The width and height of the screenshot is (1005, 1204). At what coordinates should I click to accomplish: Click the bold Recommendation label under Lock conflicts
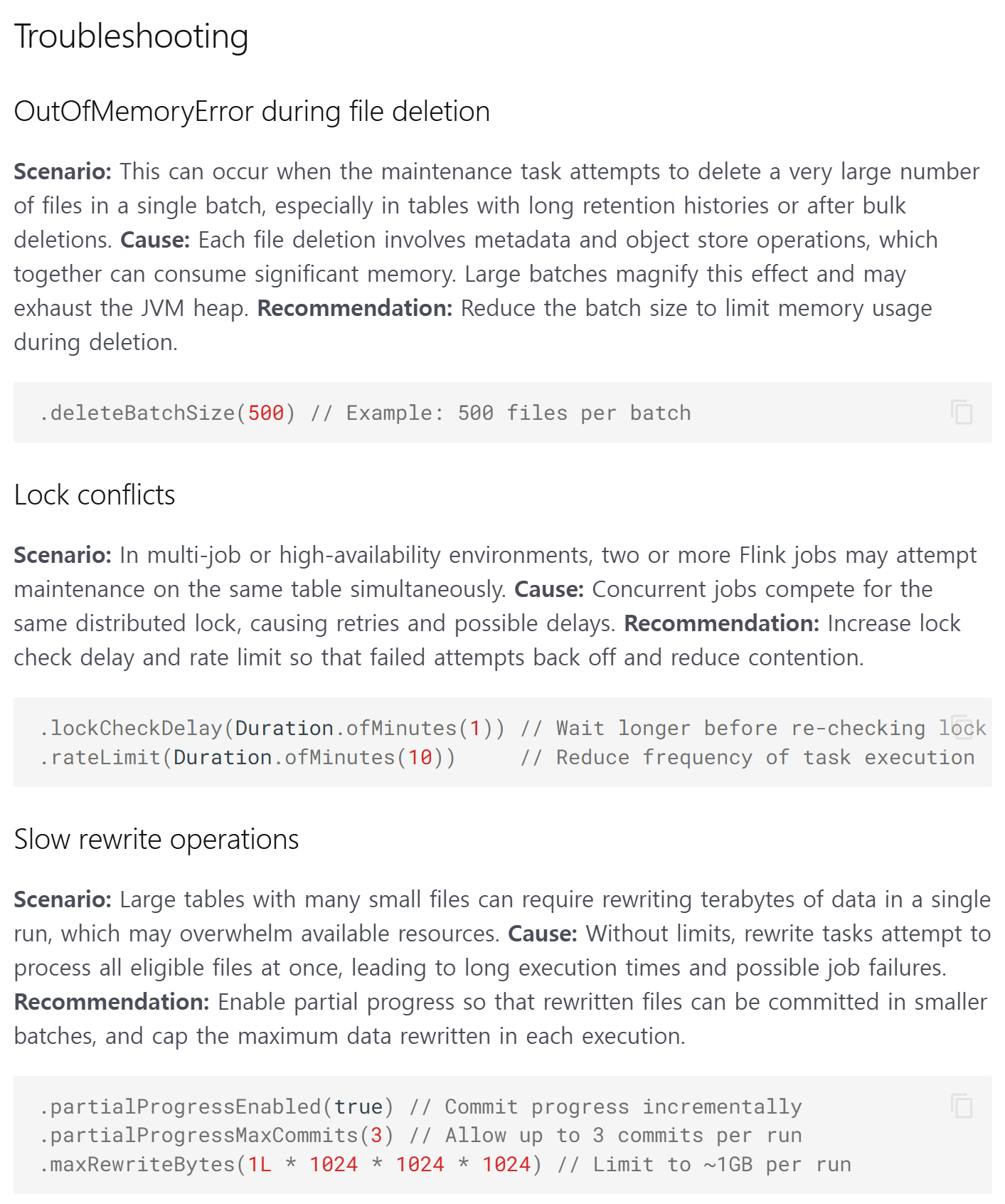tap(722, 623)
